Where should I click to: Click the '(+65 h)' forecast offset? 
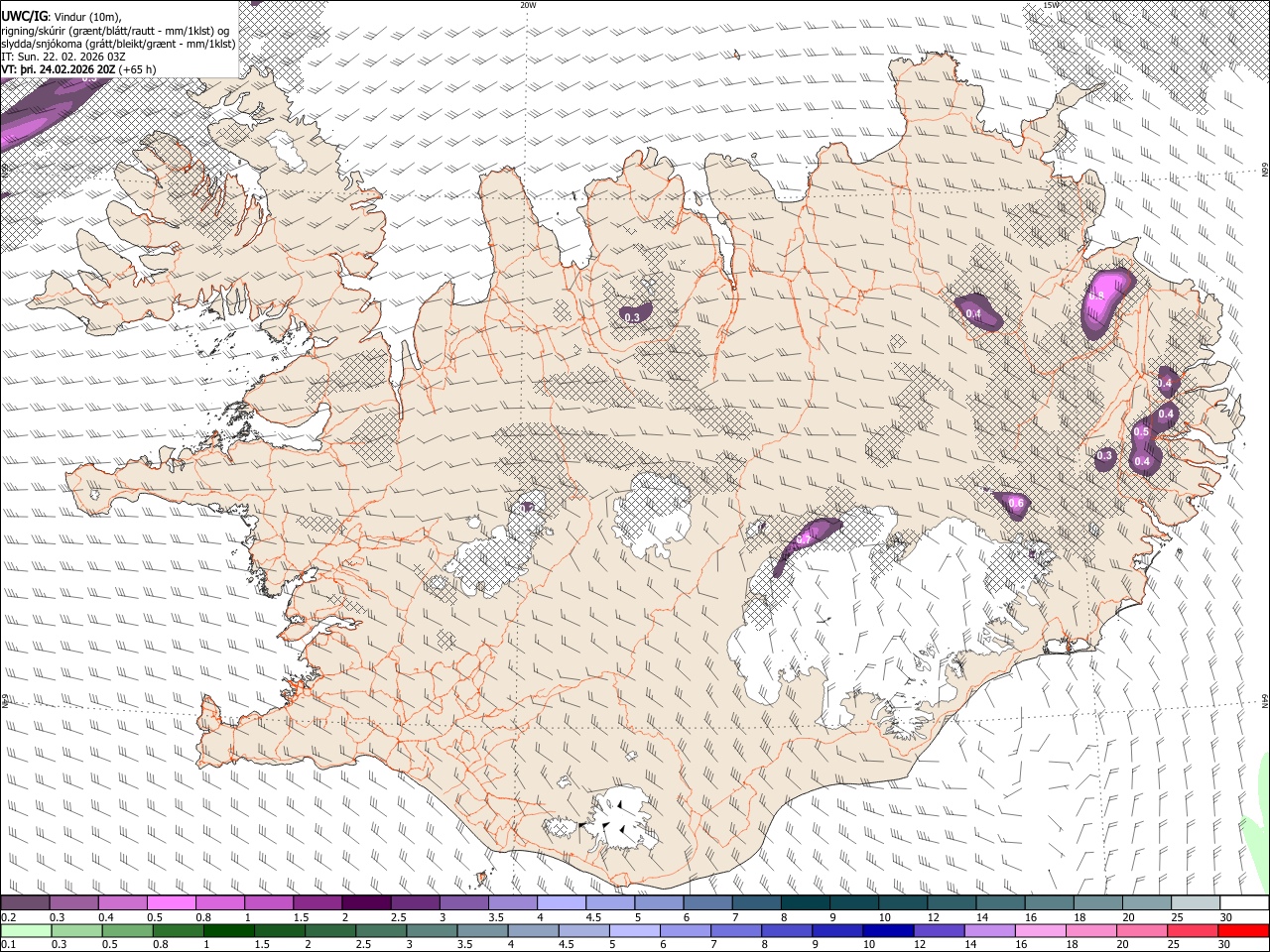click(x=137, y=70)
